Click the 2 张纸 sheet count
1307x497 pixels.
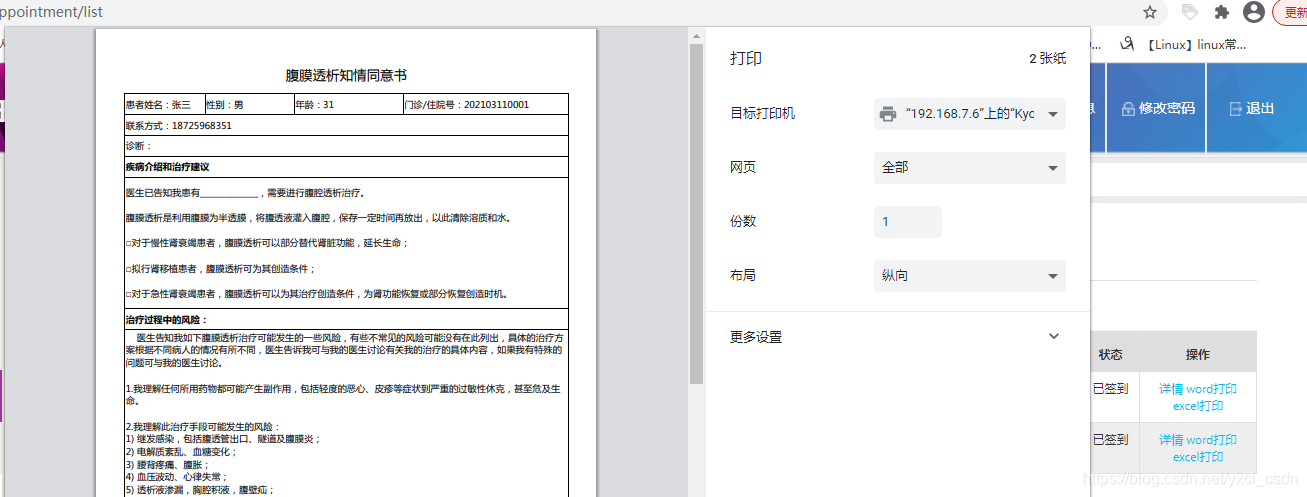(1047, 59)
